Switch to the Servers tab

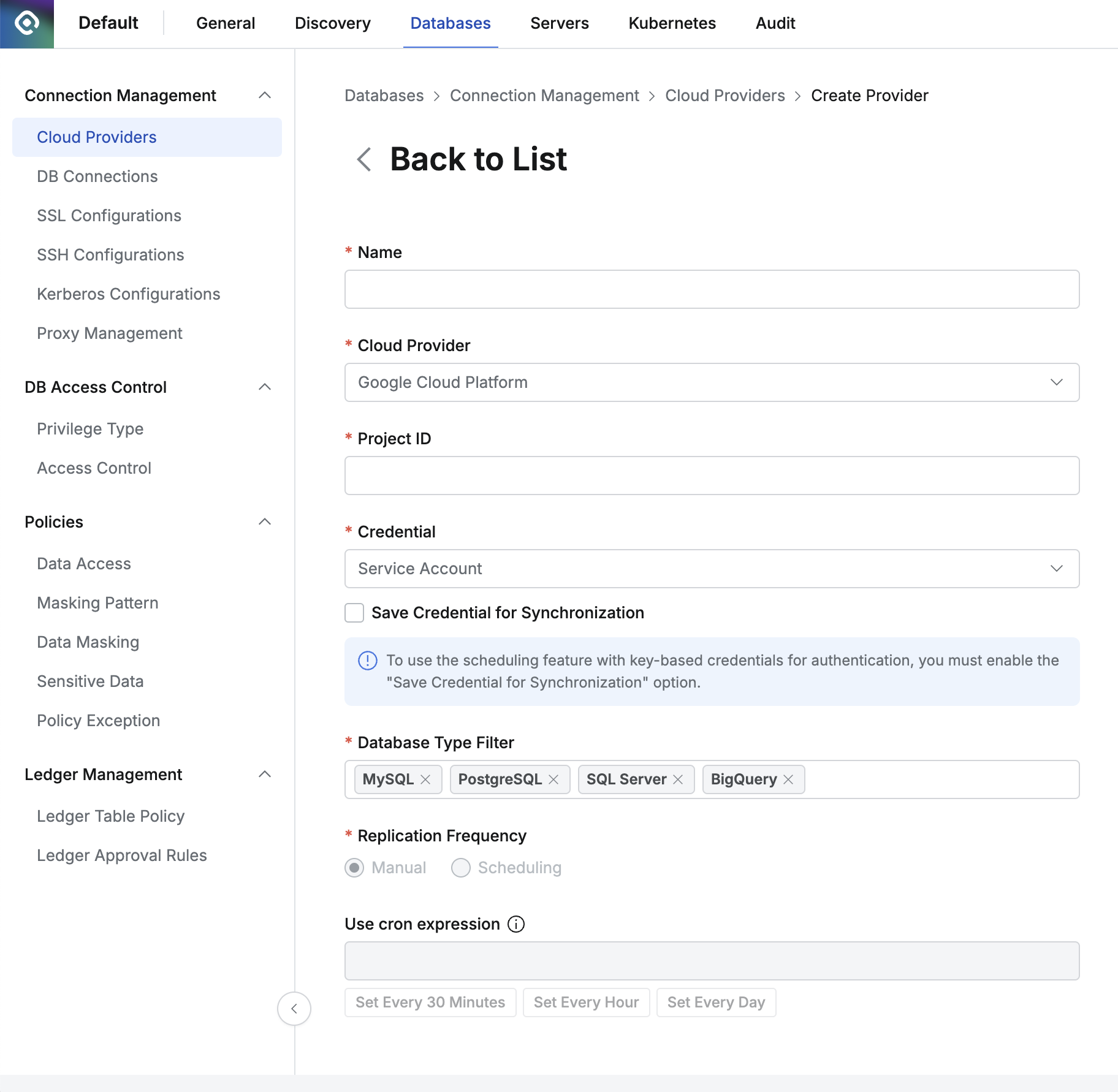558,23
